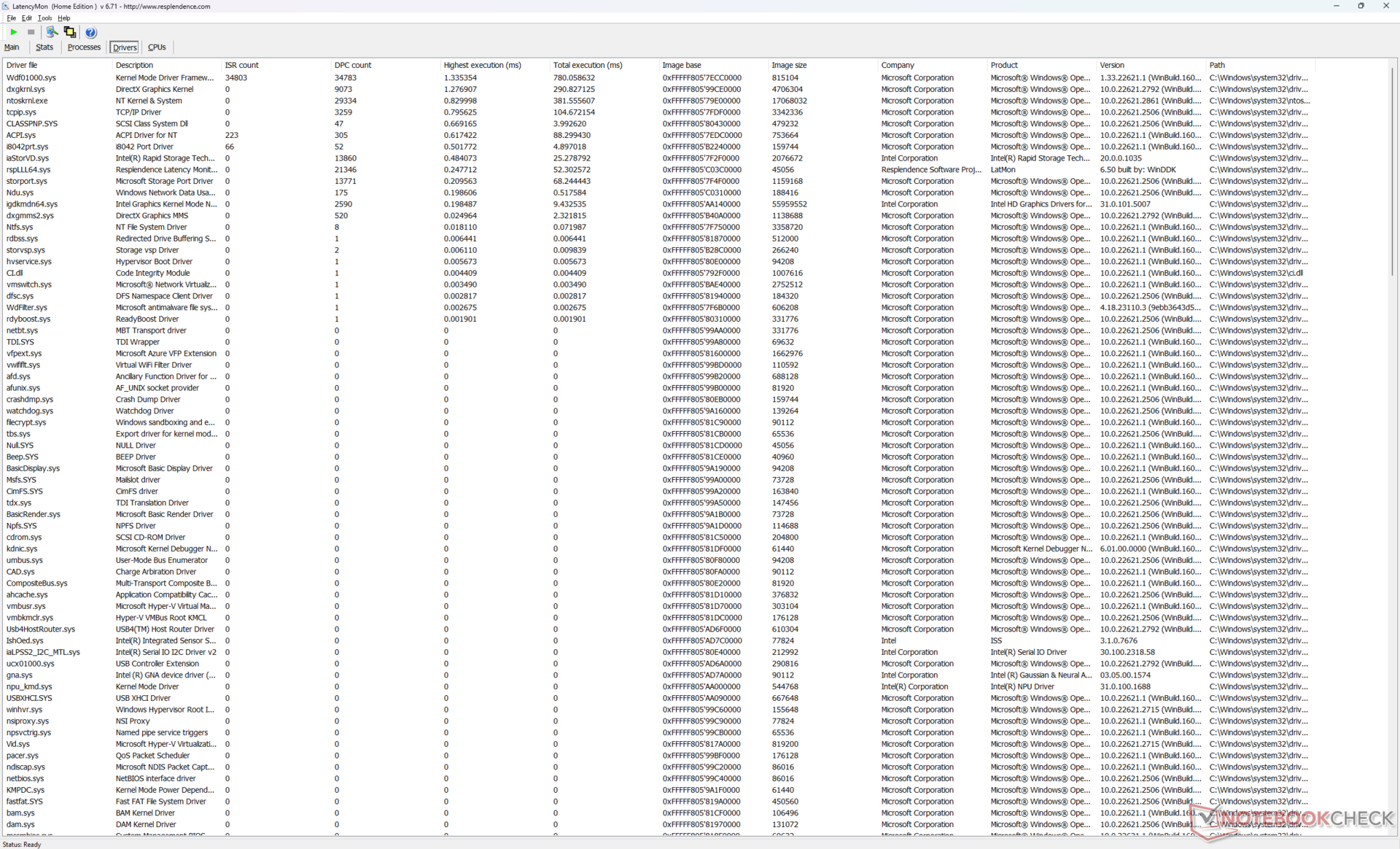The image size is (1400, 849).
Task: Sort by Total execution (ms) column header
Action: click(604, 65)
